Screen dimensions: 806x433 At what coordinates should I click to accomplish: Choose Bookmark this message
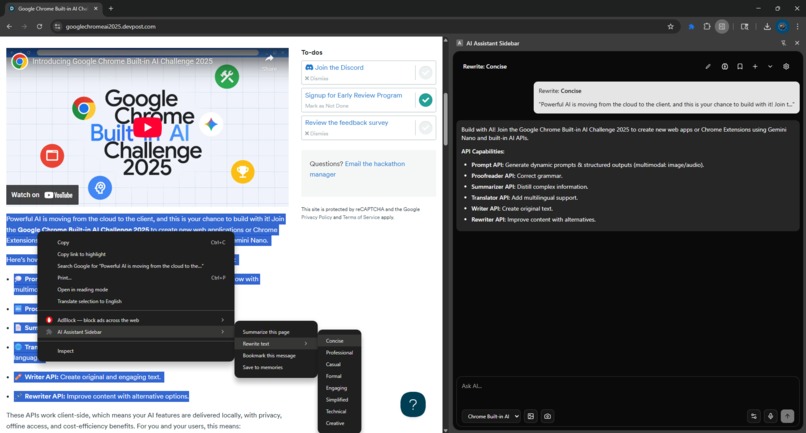pos(276,355)
